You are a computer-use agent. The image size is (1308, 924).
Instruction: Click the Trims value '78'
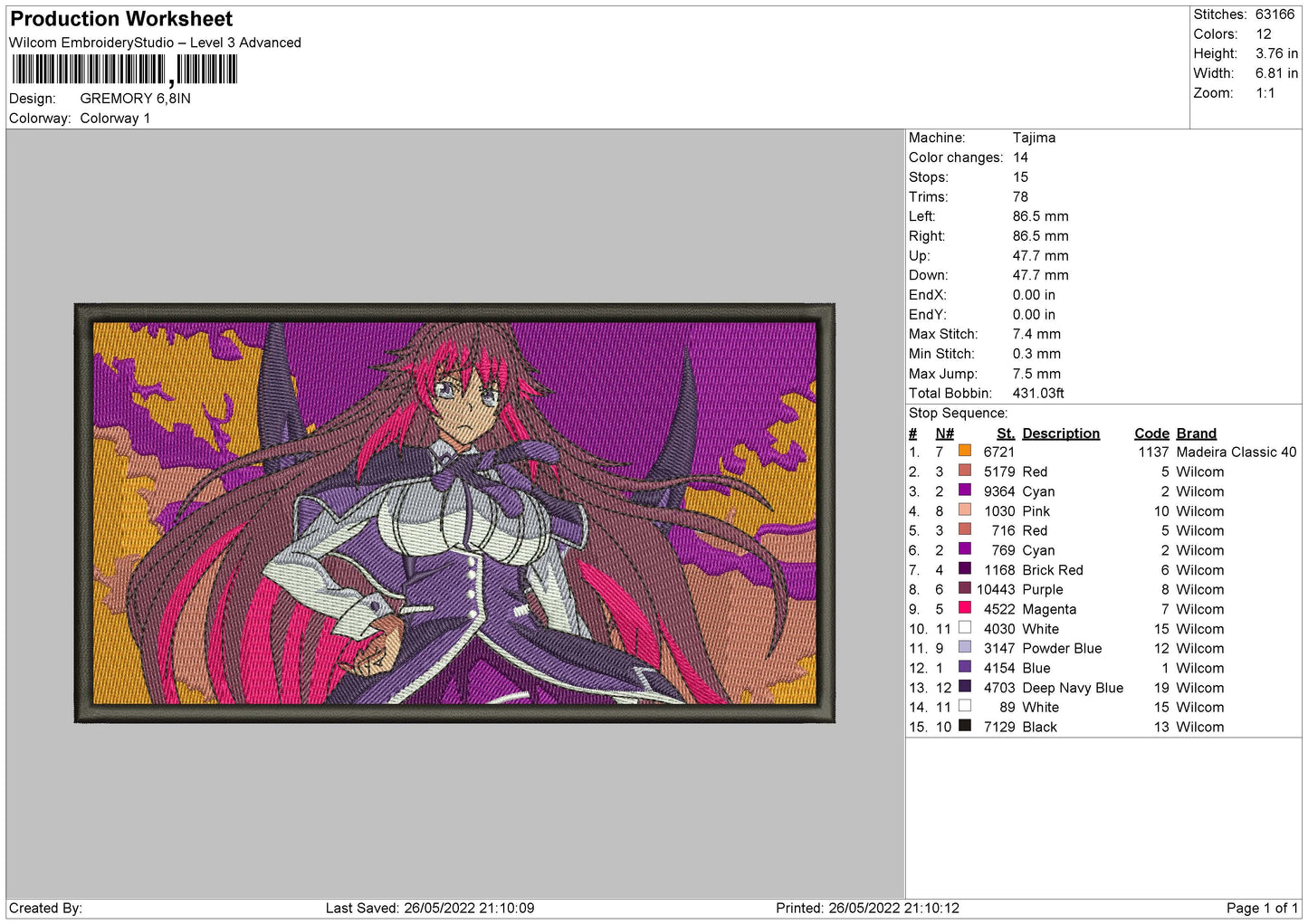1020,197
